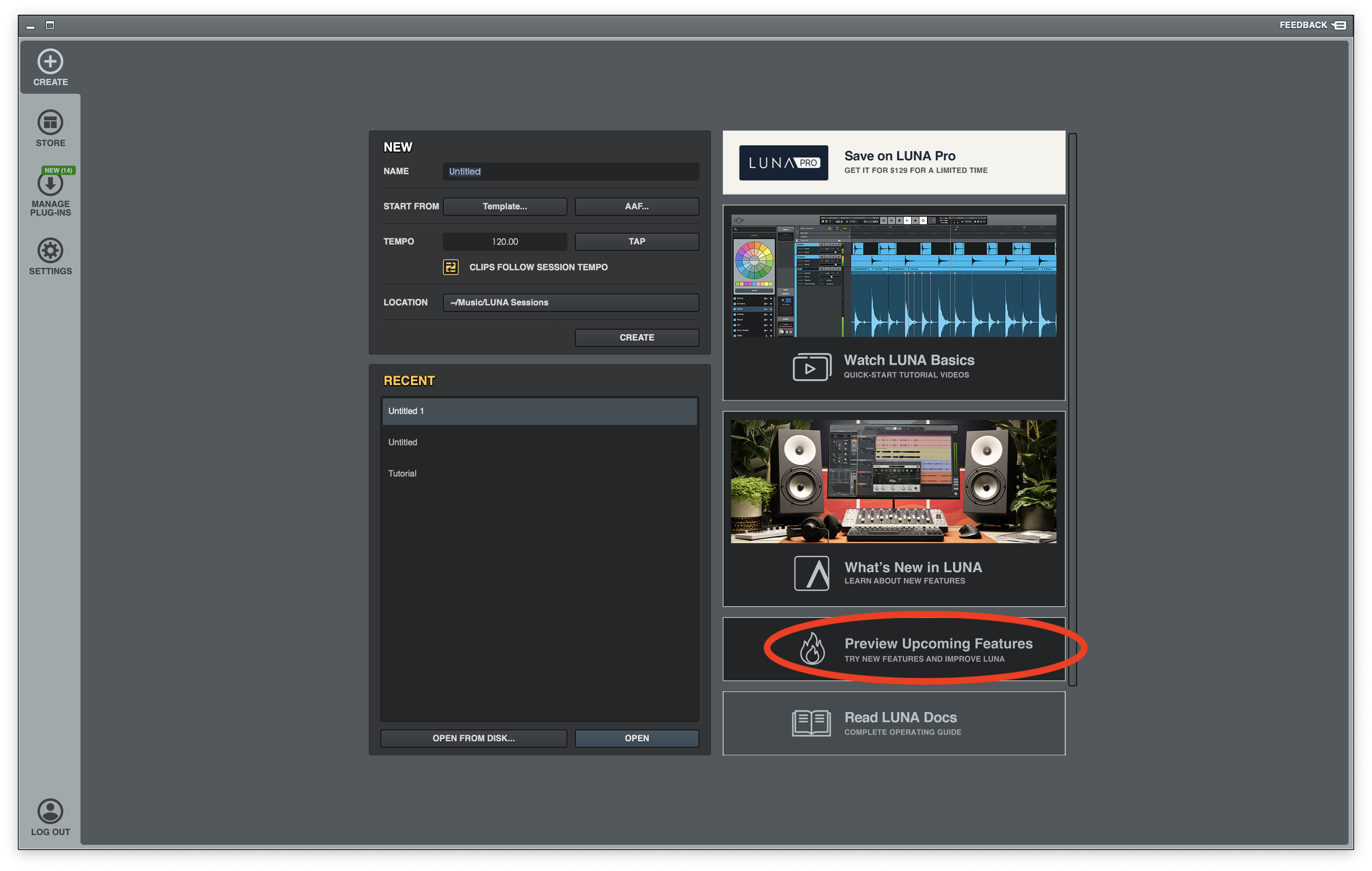Open the Store icon in sidebar
Screen dimensions: 1372x871
pos(50,123)
